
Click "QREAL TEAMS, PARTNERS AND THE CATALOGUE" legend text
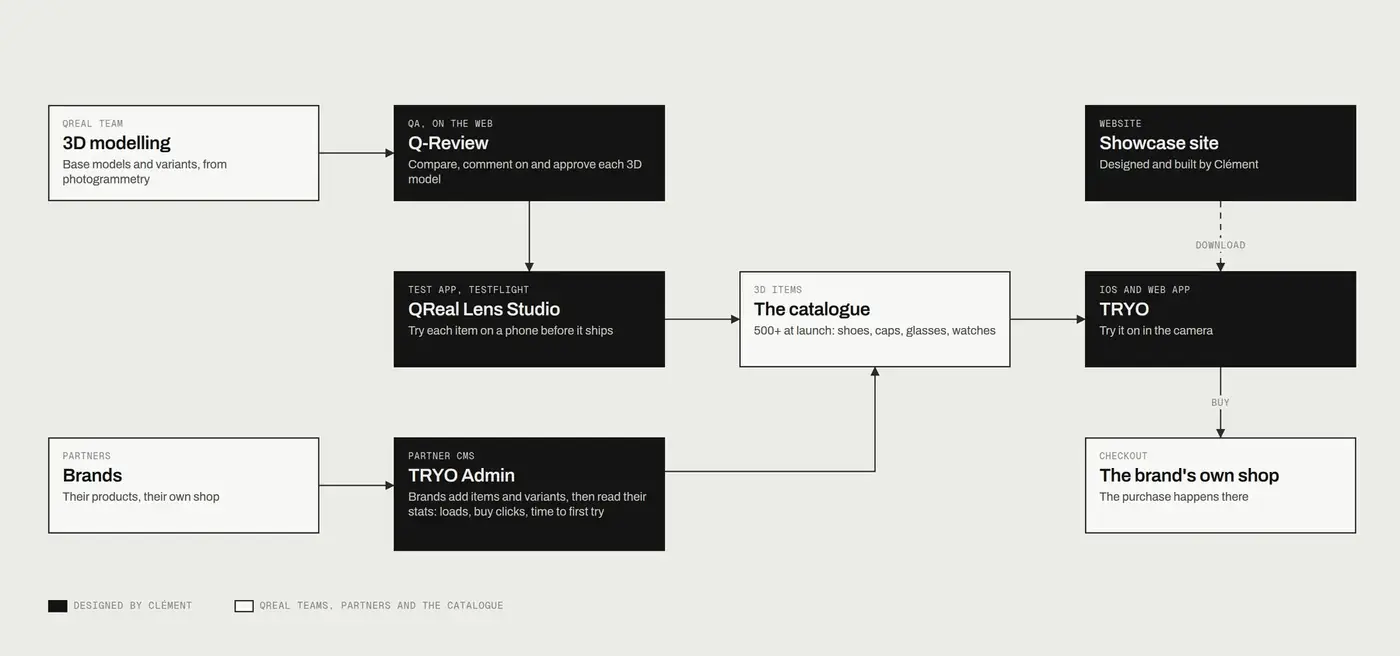click(381, 606)
